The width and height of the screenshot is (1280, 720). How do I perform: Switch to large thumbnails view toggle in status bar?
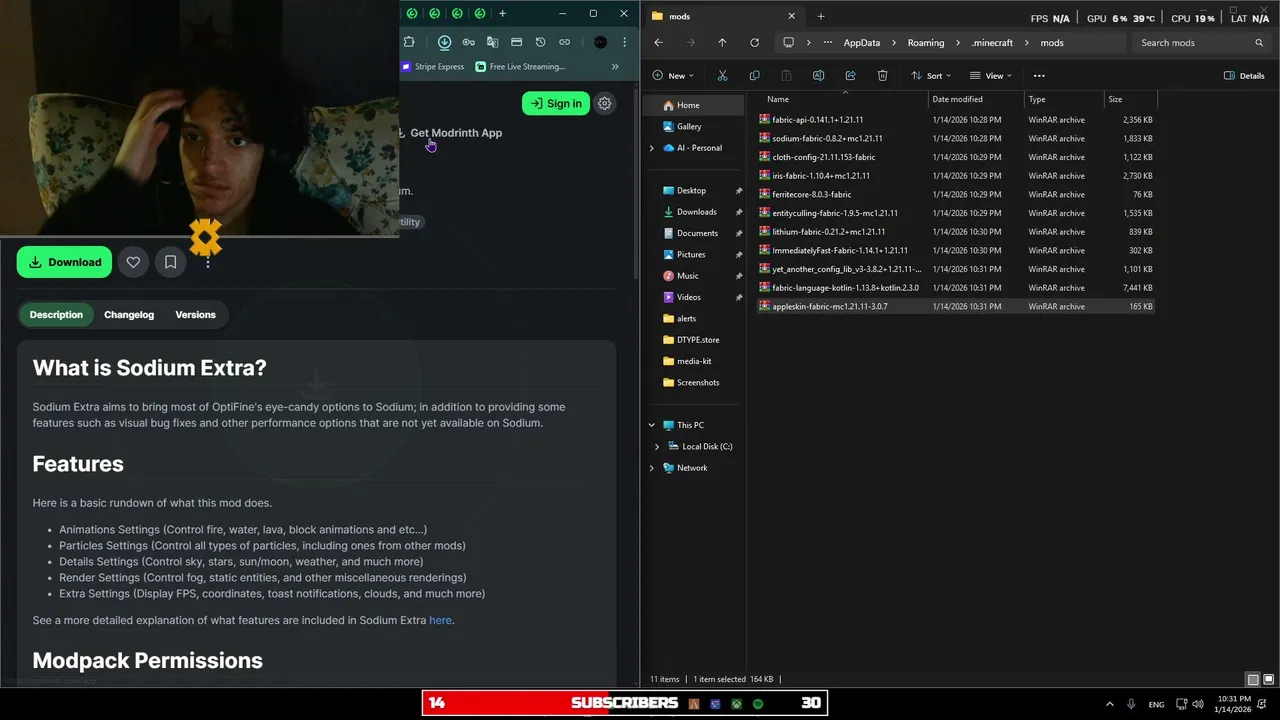tap(1268, 680)
